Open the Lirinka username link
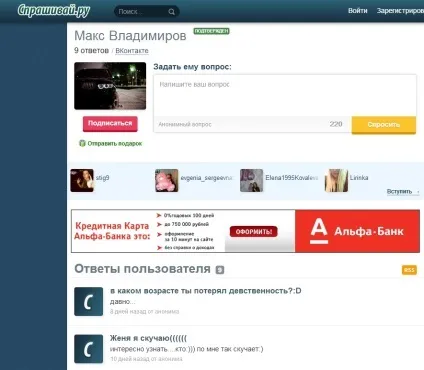The width and height of the screenshot is (424, 370). click(x=359, y=178)
